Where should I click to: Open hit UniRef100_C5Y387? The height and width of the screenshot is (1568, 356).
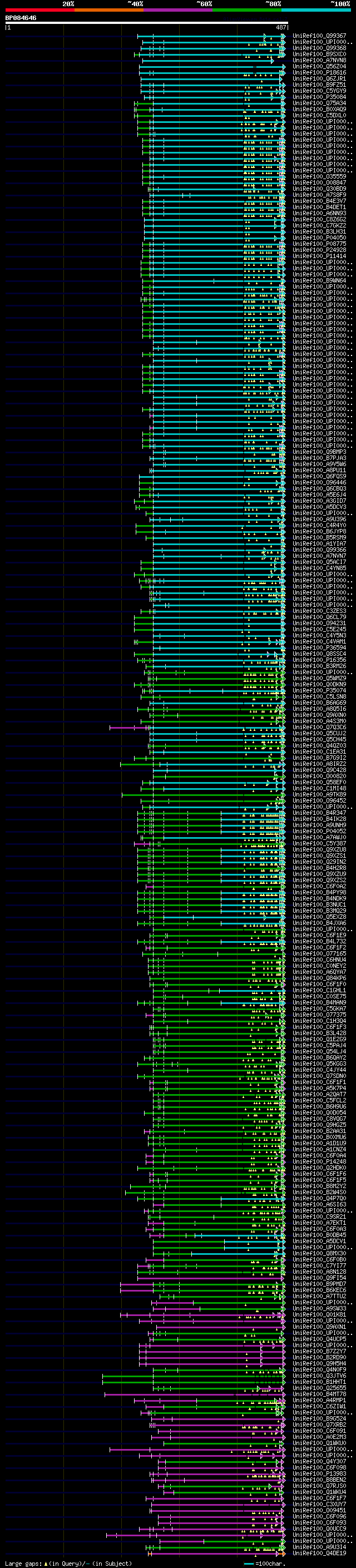[319, 843]
